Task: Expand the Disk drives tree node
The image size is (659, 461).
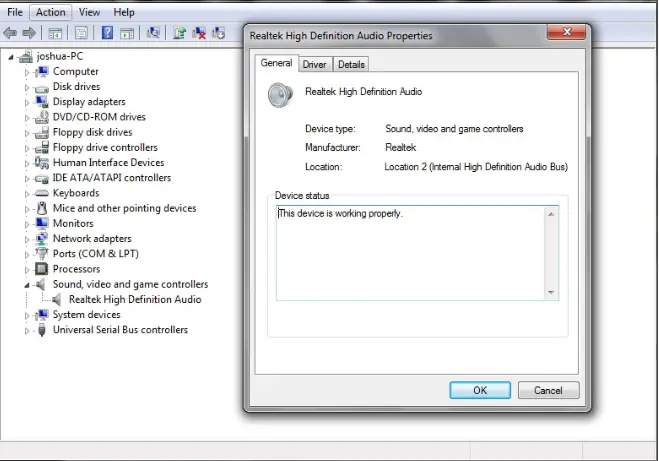Action: [27, 87]
